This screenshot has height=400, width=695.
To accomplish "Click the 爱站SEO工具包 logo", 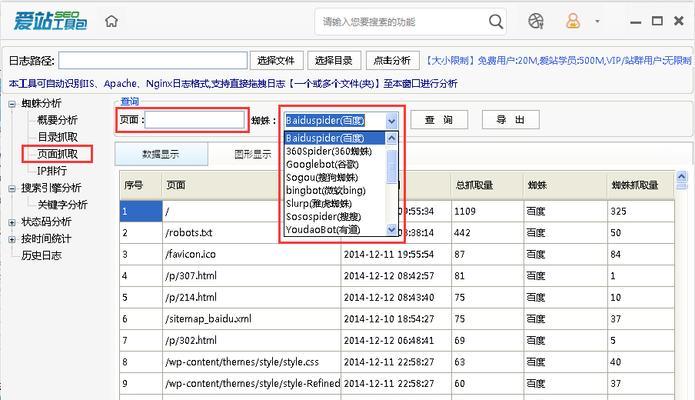I will pyautogui.click(x=51, y=21).
